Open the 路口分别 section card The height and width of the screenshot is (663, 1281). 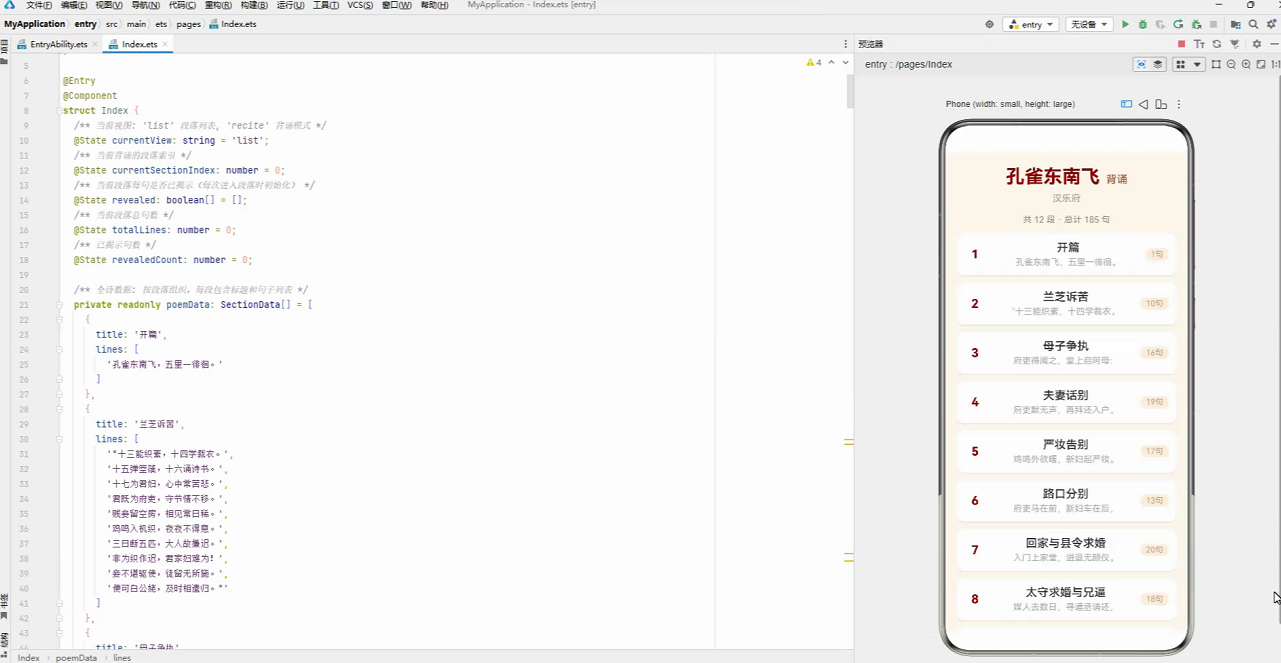(x=1066, y=500)
